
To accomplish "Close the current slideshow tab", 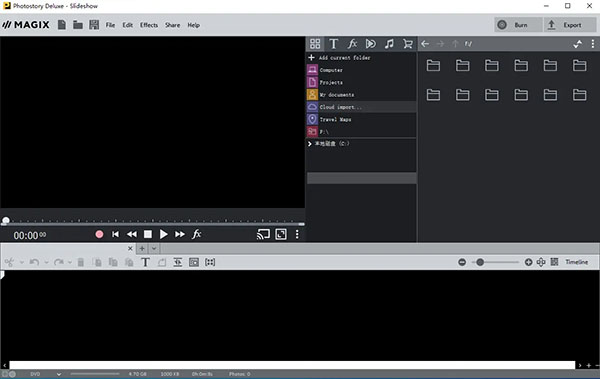I will (x=130, y=248).
